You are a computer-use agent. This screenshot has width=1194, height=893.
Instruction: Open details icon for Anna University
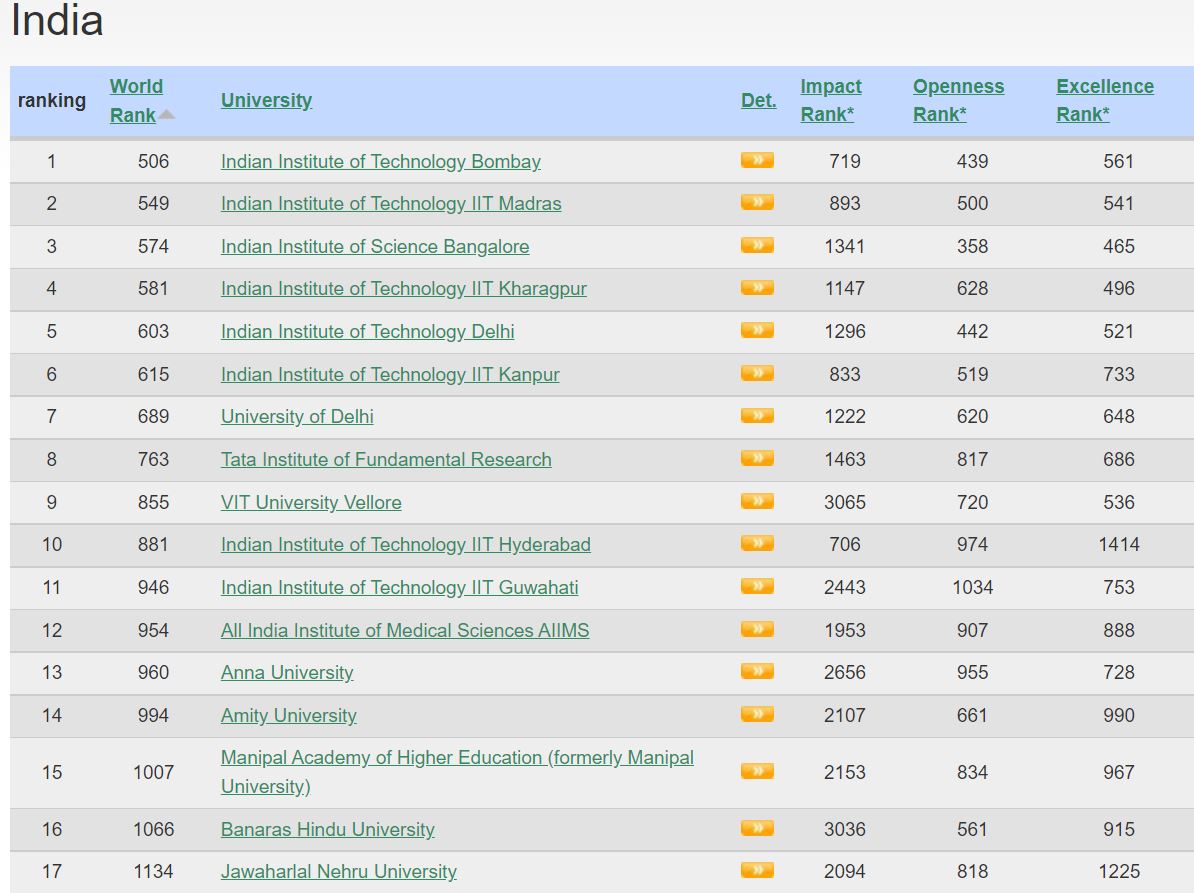[757, 671]
